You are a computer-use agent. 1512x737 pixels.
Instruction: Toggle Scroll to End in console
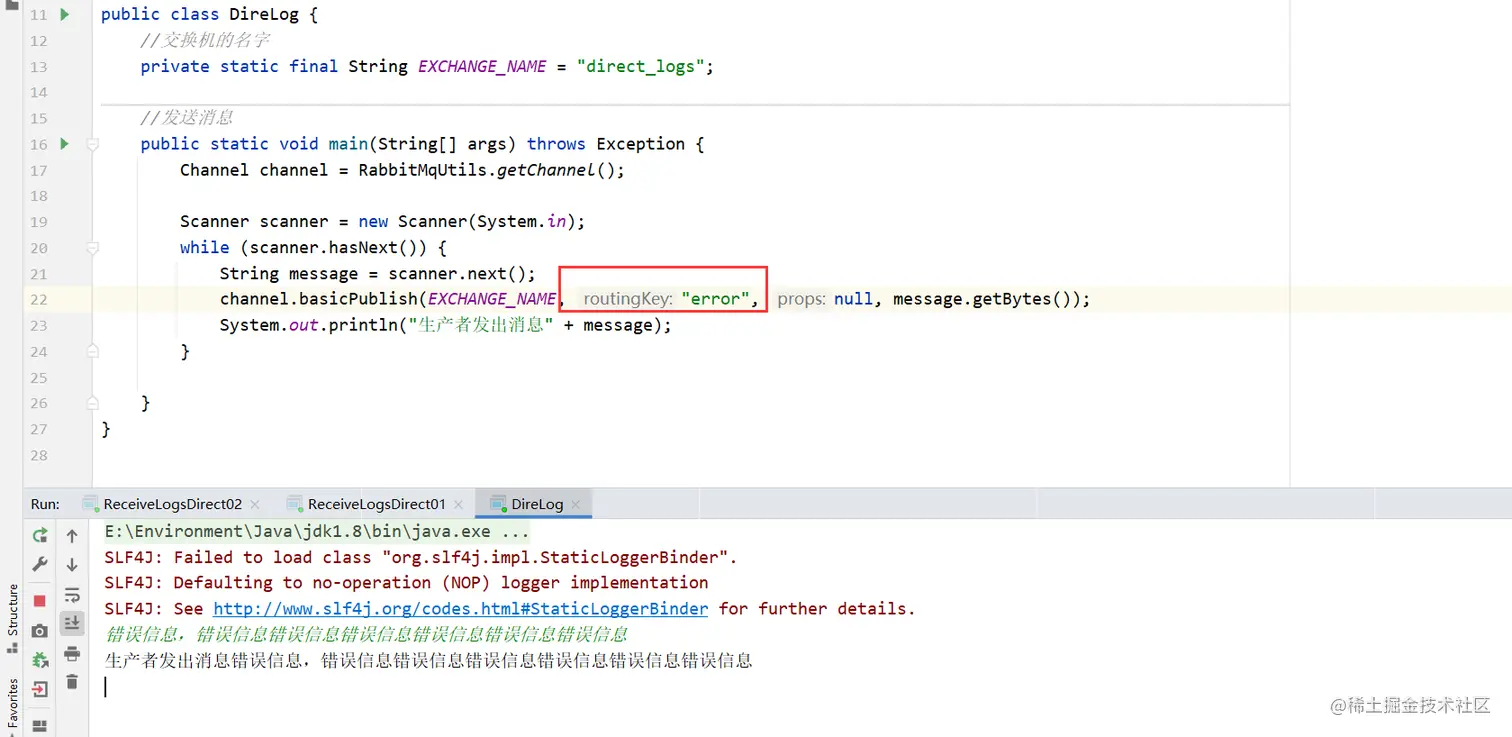click(72, 623)
